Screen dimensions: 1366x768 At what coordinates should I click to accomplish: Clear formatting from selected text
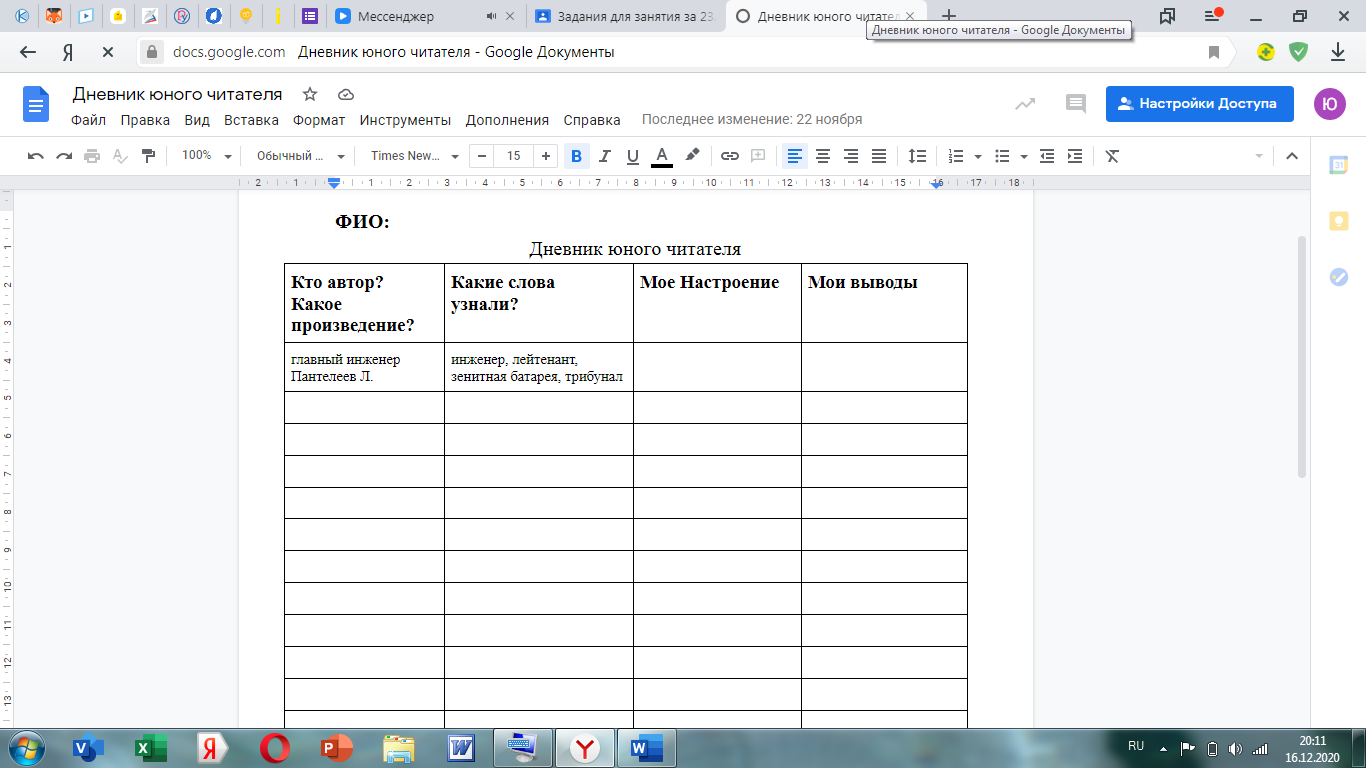pyautogui.click(x=1112, y=156)
